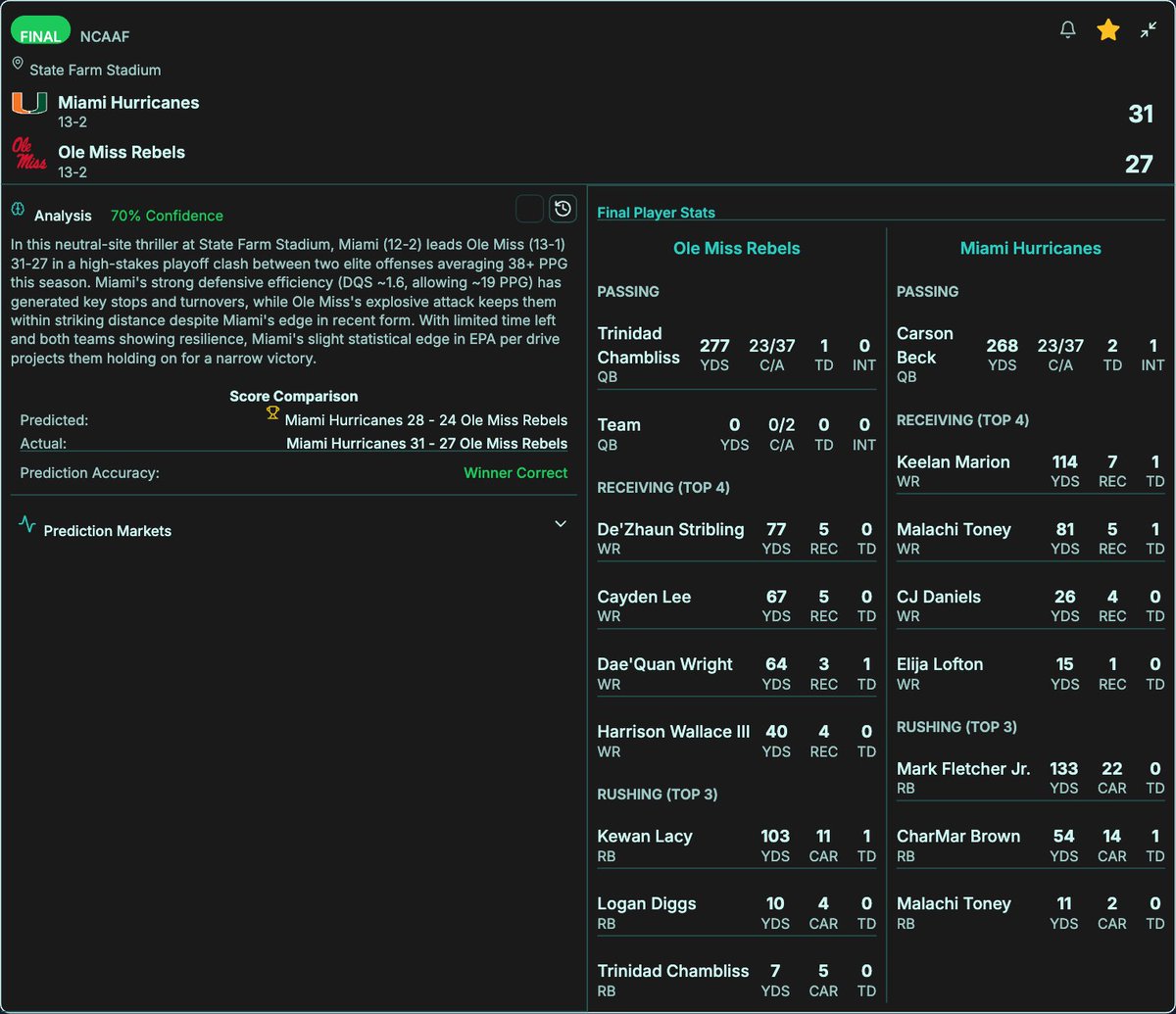Click Trinidad Chambliss RB rushing row
This screenshot has height=1014, width=1176.
(736, 981)
